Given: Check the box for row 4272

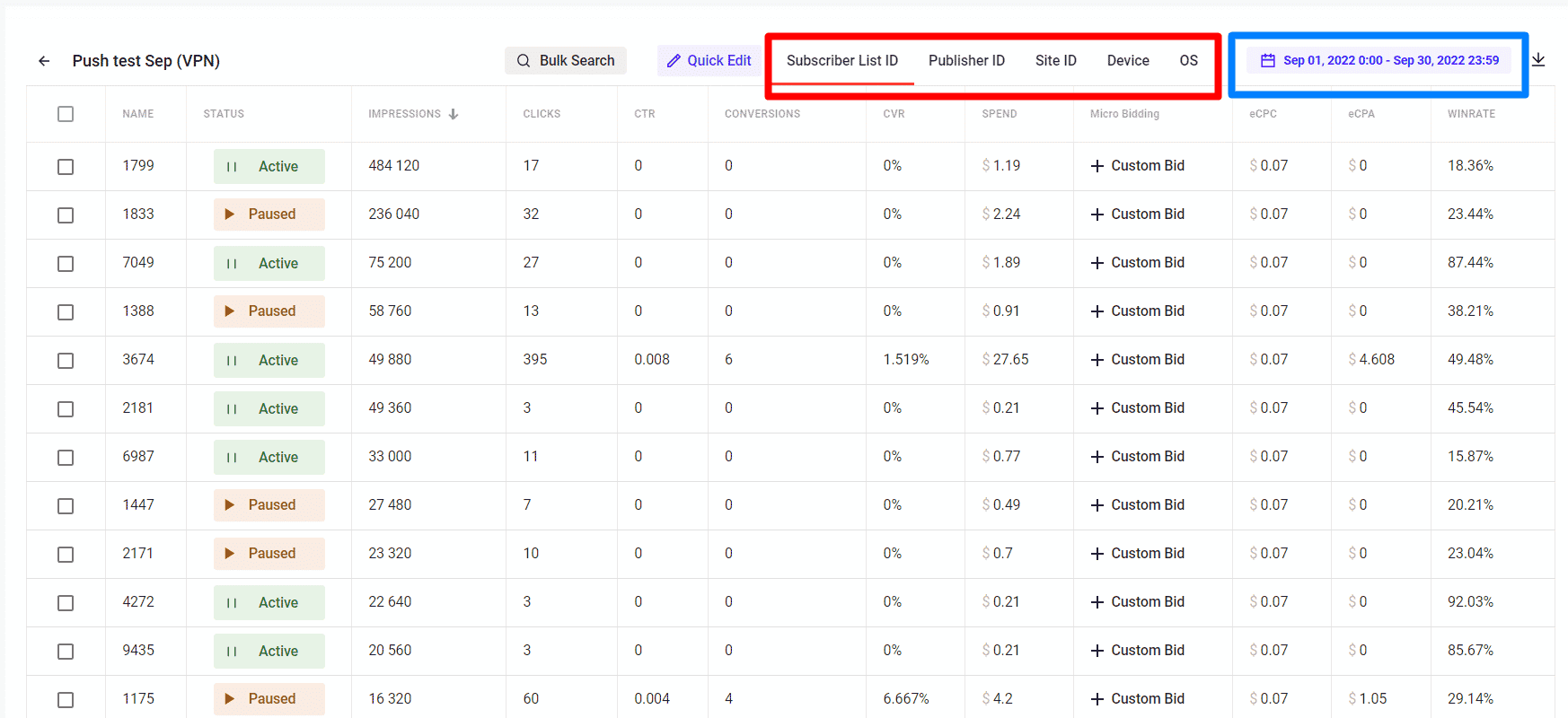Looking at the screenshot, I should point(66,603).
